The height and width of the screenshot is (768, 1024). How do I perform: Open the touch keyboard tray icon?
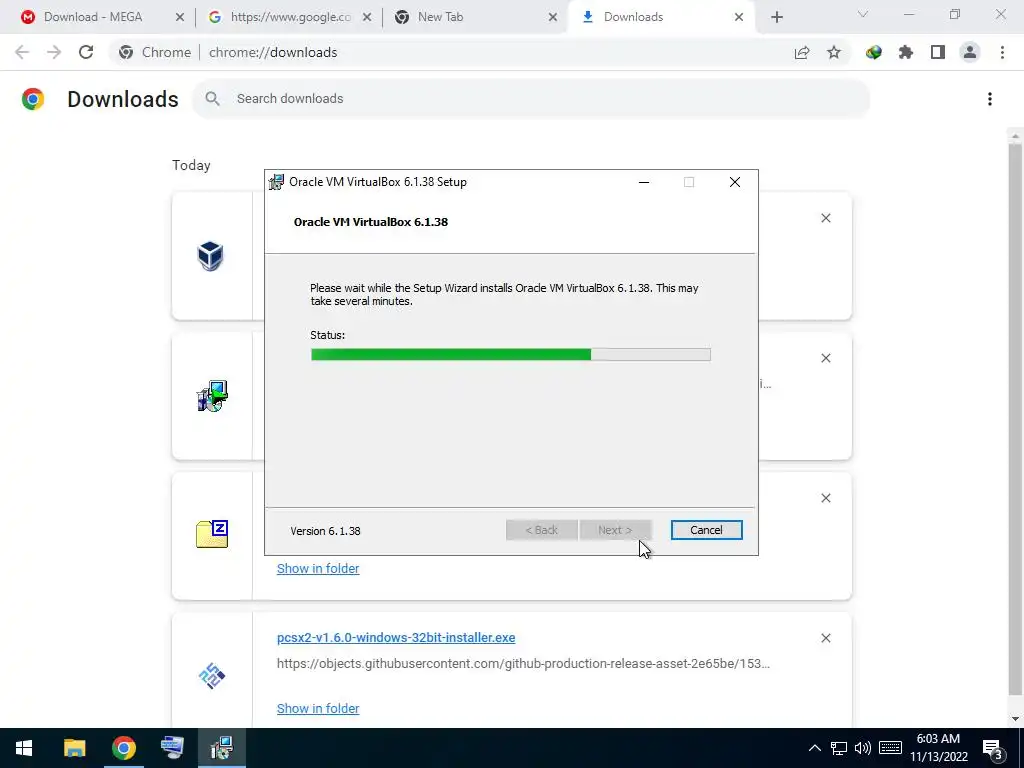click(x=890, y=748)
